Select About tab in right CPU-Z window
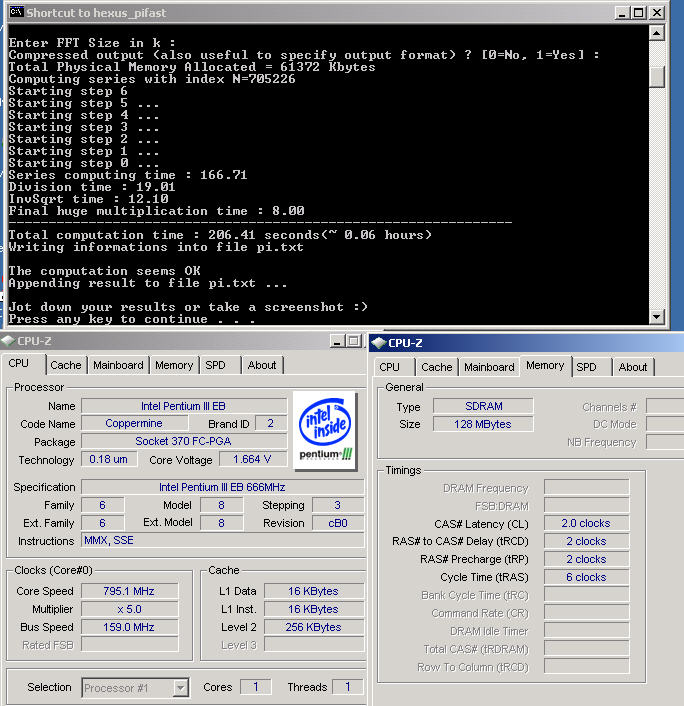This screenshot has height=706, width=684. pyautogui.click(x=633, y=367)
